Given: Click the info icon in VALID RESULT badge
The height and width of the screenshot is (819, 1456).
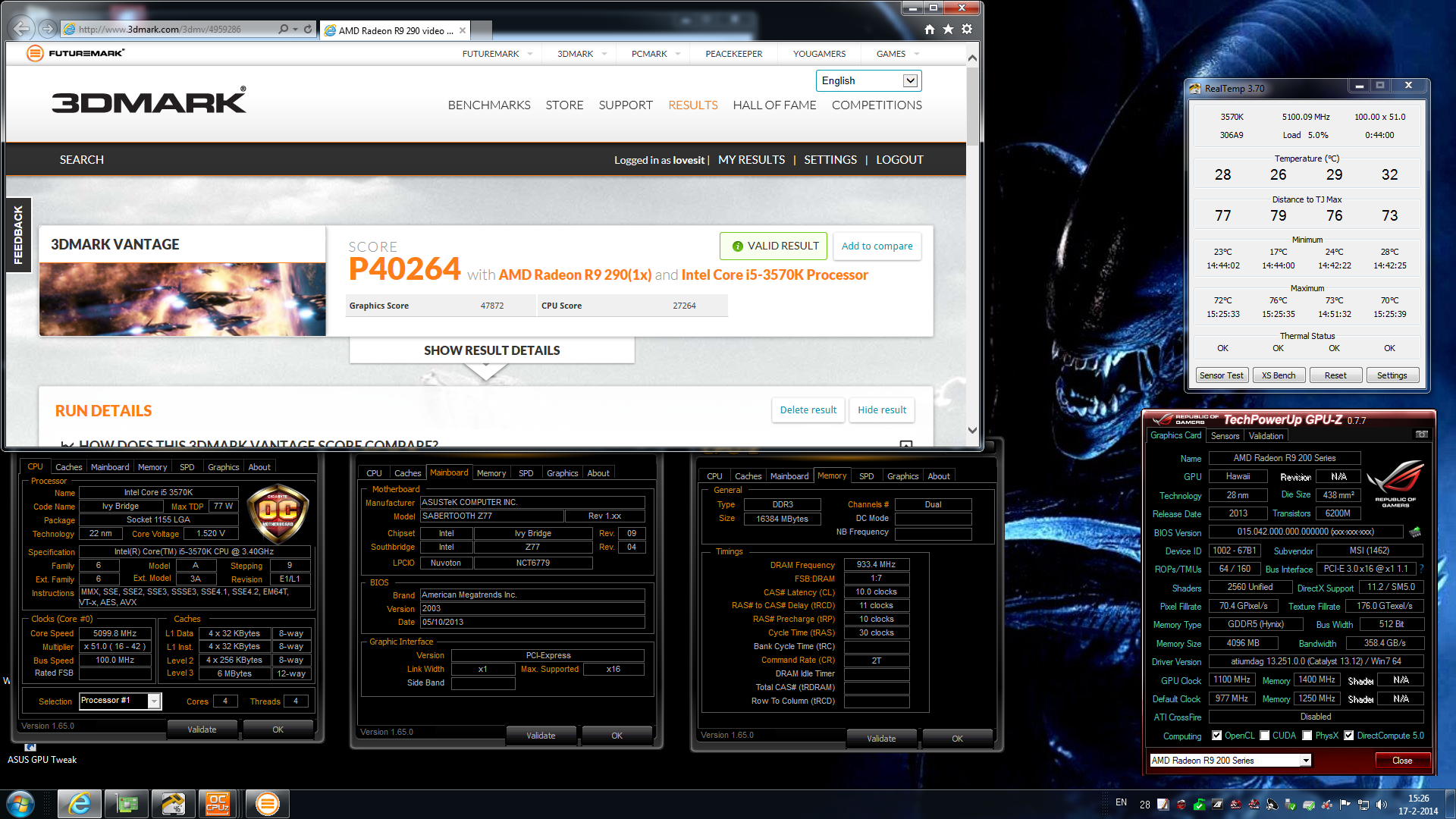Looking at the screenshot, I should pos(737,246).
